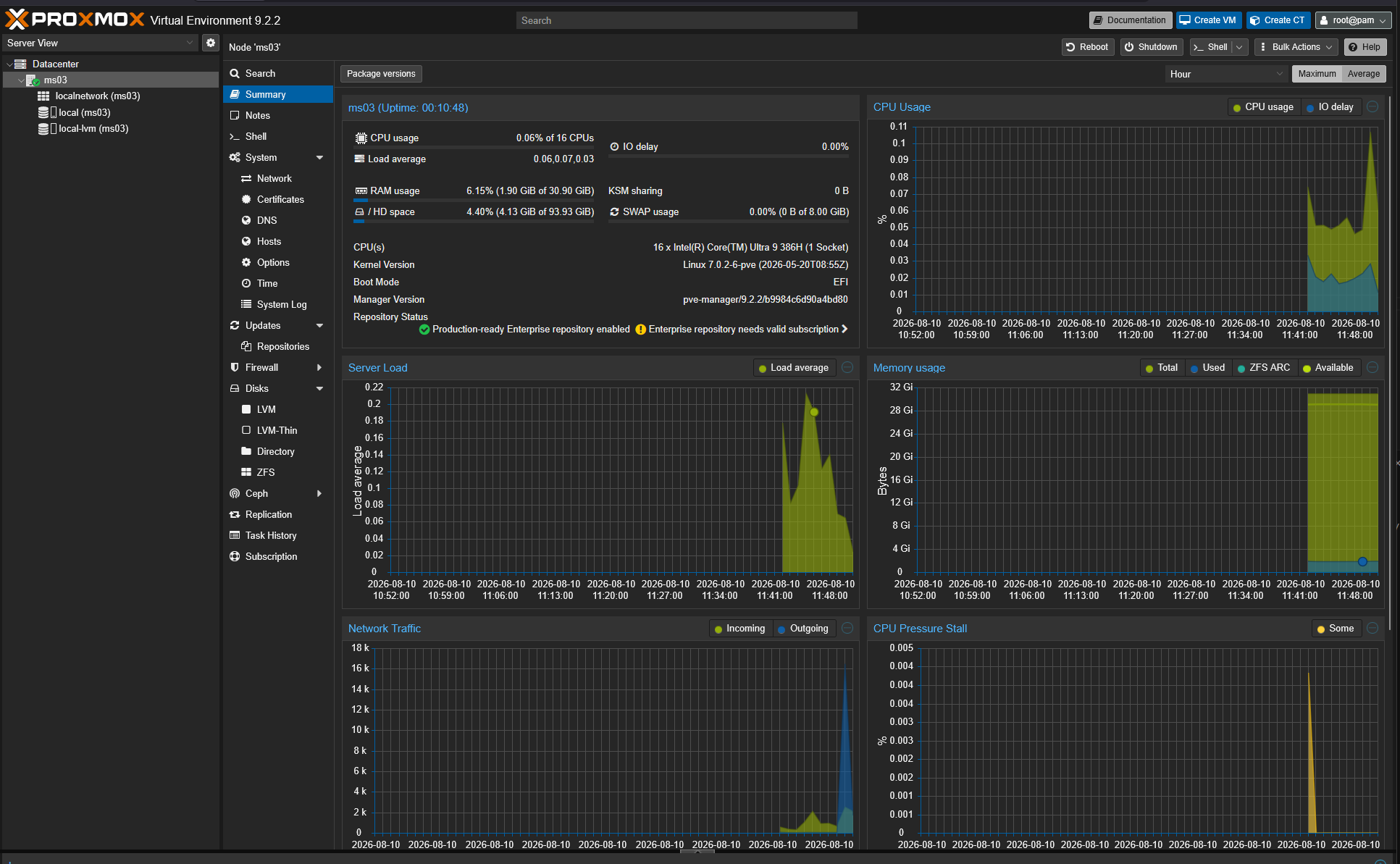The image size is (1400, 864).
Task: Toggle the Total memory legend series
Action: pyautogui.click(x=1162, y=368)
